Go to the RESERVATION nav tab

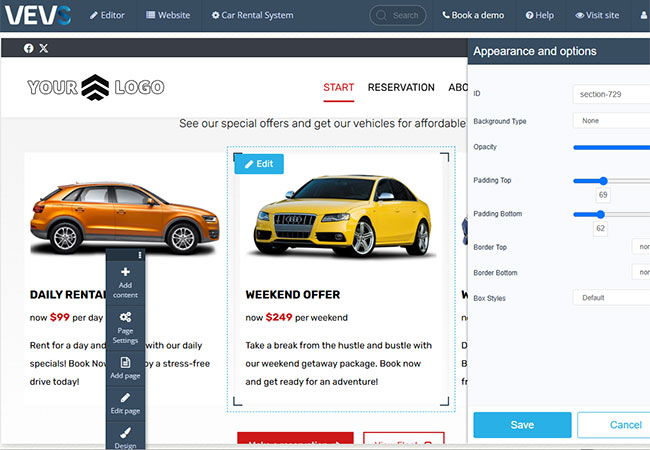(x=401, y=87)
